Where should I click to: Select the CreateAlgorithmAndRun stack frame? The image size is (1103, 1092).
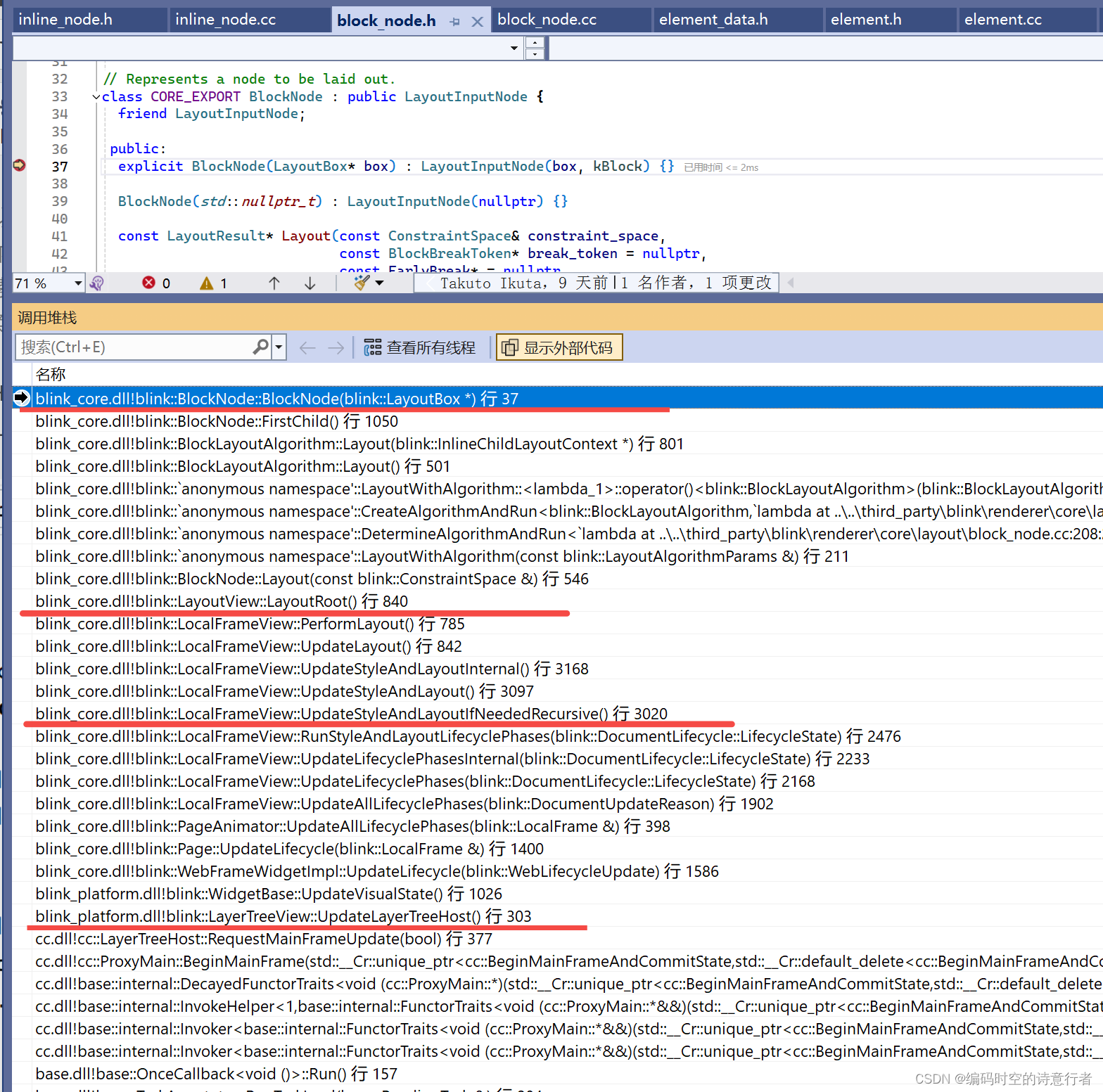click(568, 511)
